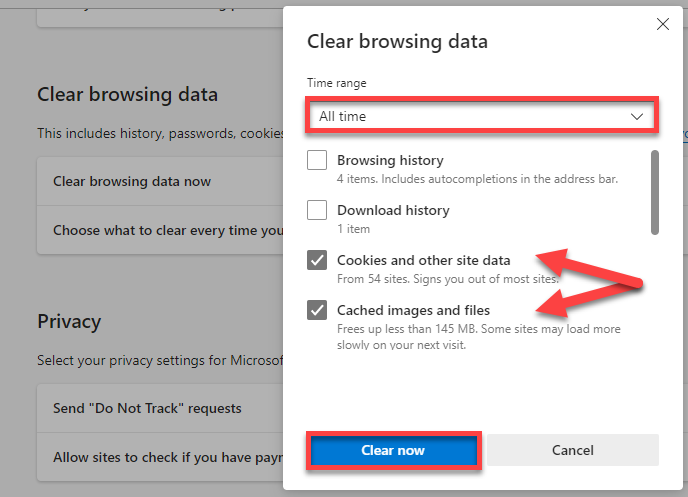The width and height of the screenshot is (688, 497).
Task: Click the dialog's vertical scrollbar thumb
Action: coord(655,191)
